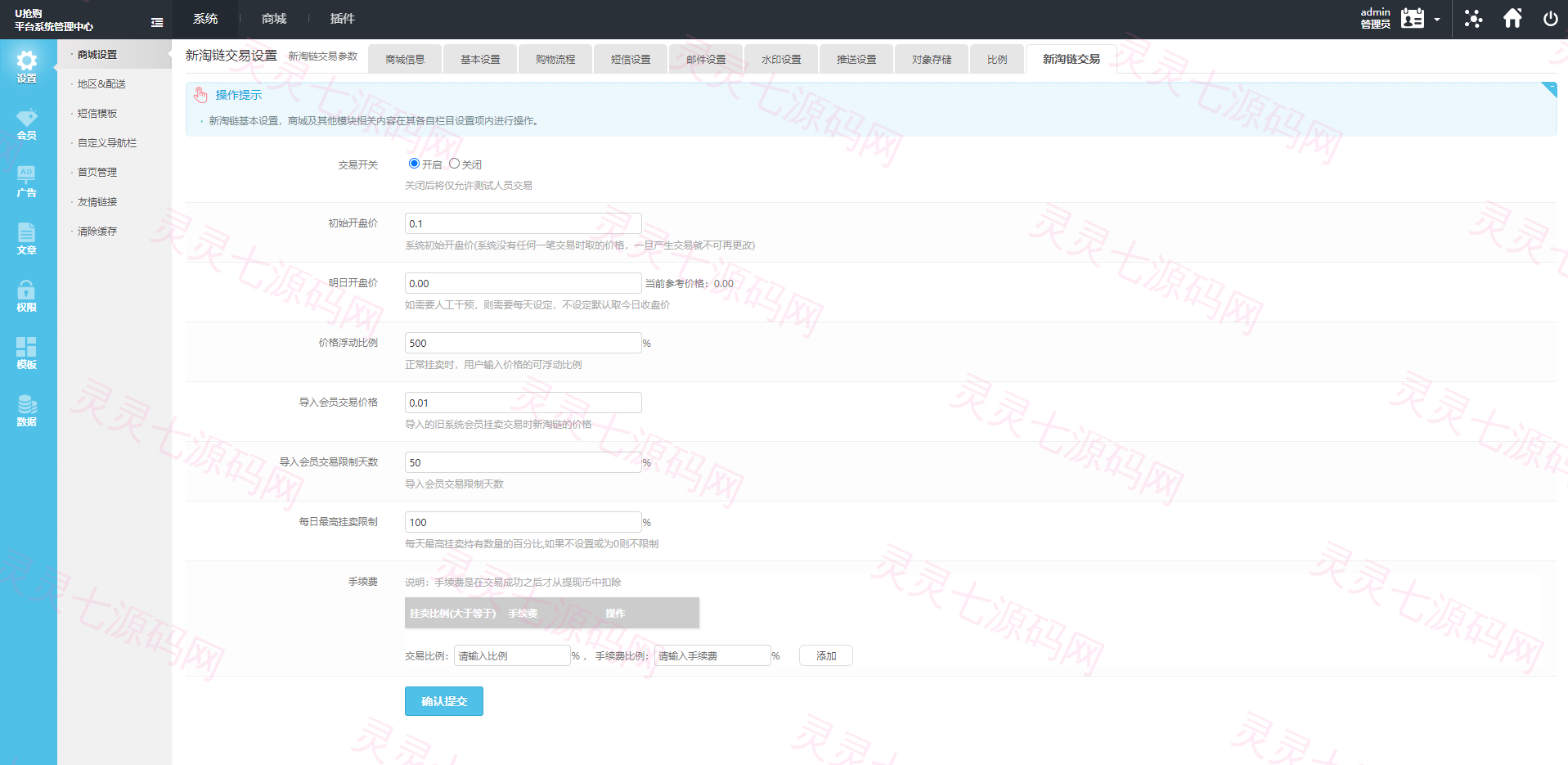Click the power logout icon
Image resolution: width=1568 pixels, height=765 pixels.
[1550, 19]
